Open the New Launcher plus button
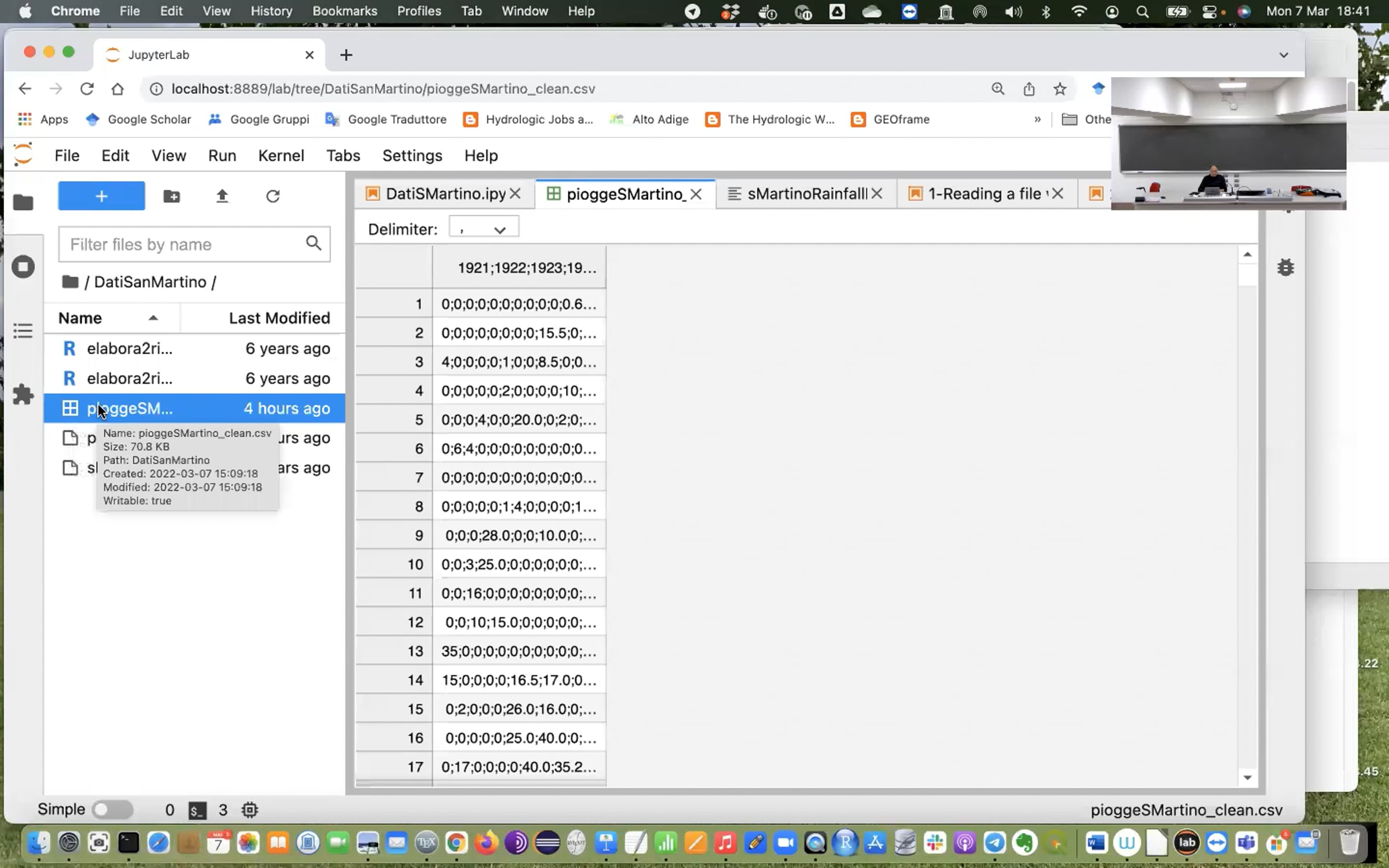 point(101,196)
